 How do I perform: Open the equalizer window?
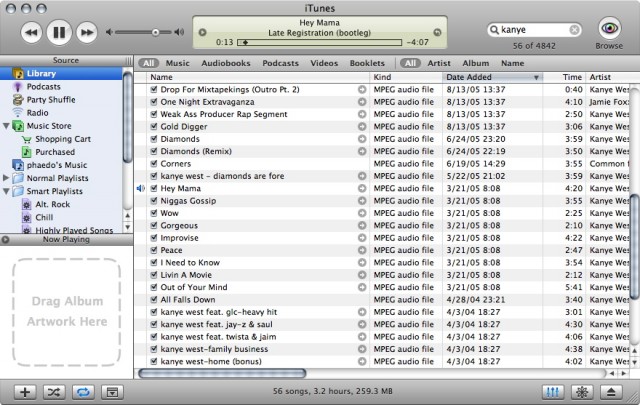[x=551, y=391]
